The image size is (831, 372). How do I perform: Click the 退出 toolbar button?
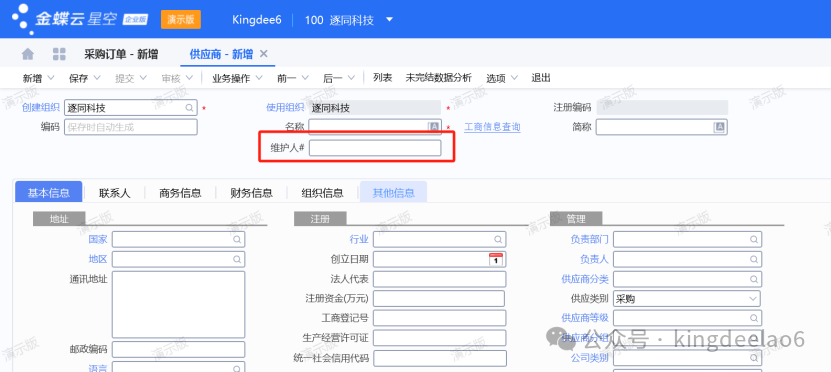tap(541, 78)
